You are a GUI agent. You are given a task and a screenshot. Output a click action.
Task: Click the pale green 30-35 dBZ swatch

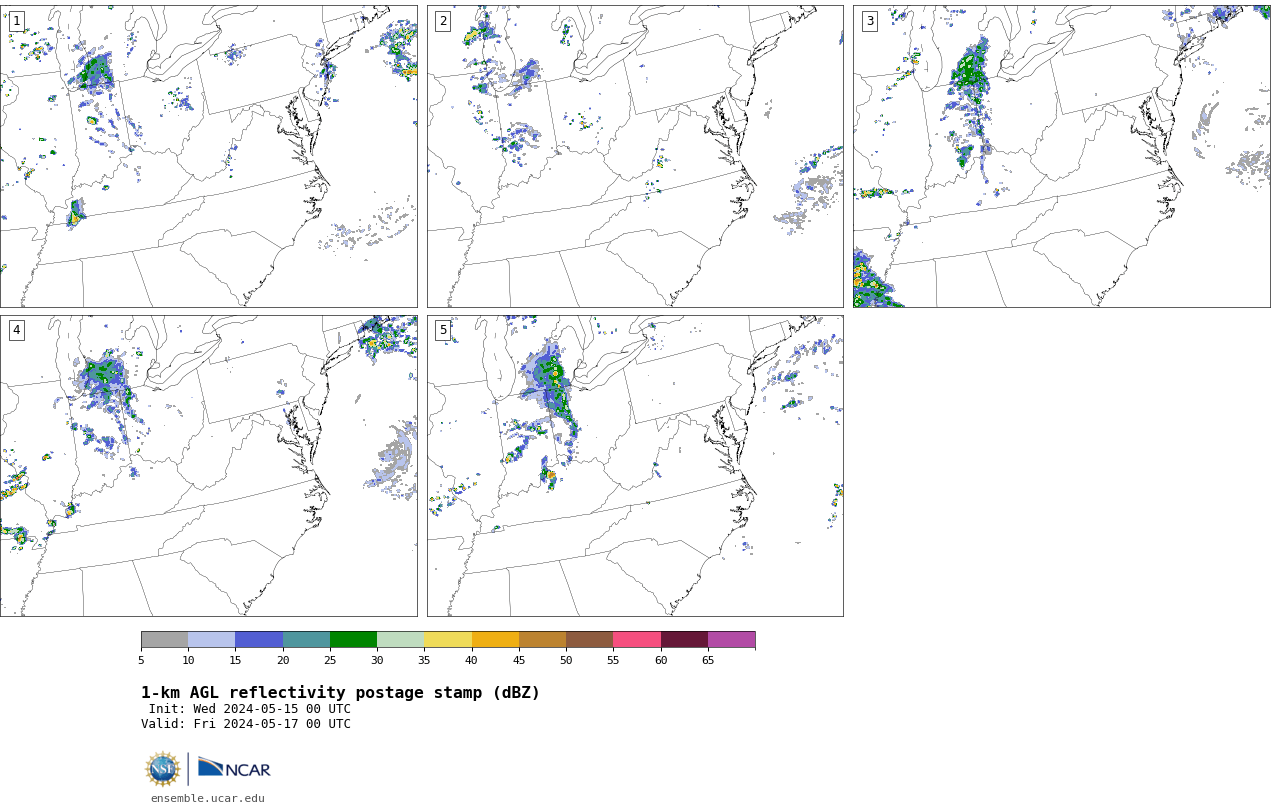(401, 640)
